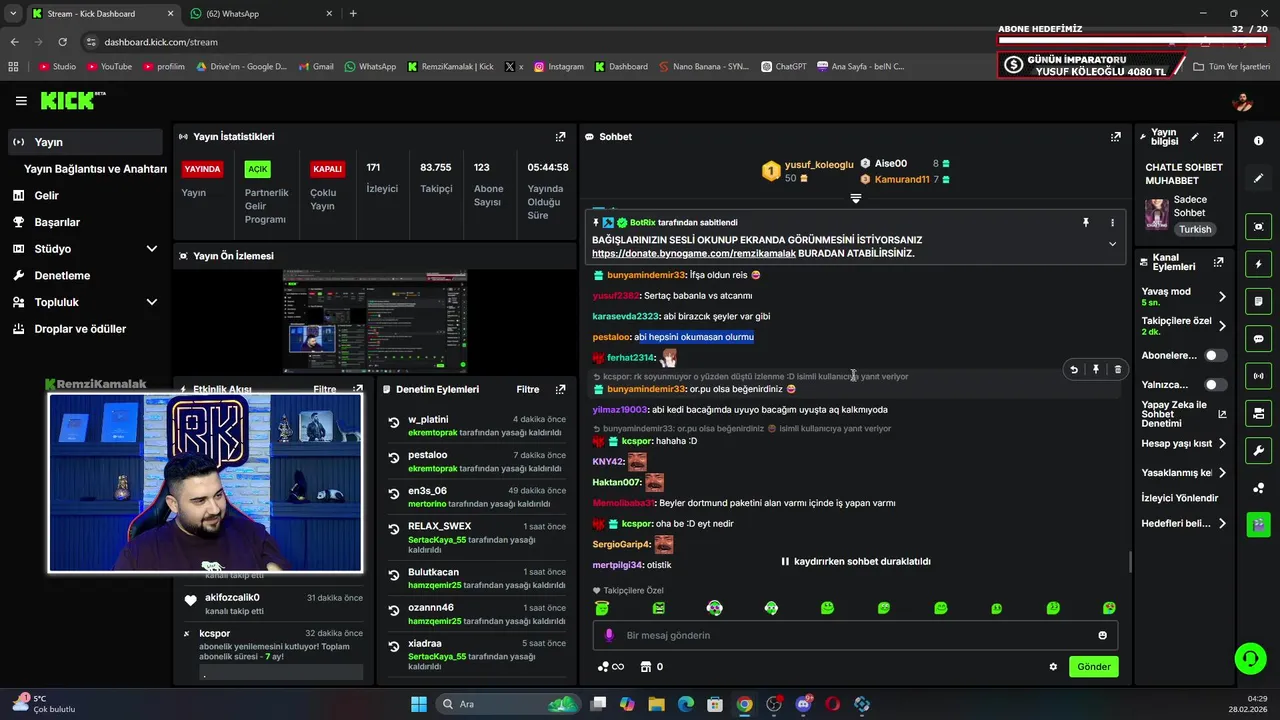
Task: Open the donate.bynogame.com link
Action: coord(694,254)
